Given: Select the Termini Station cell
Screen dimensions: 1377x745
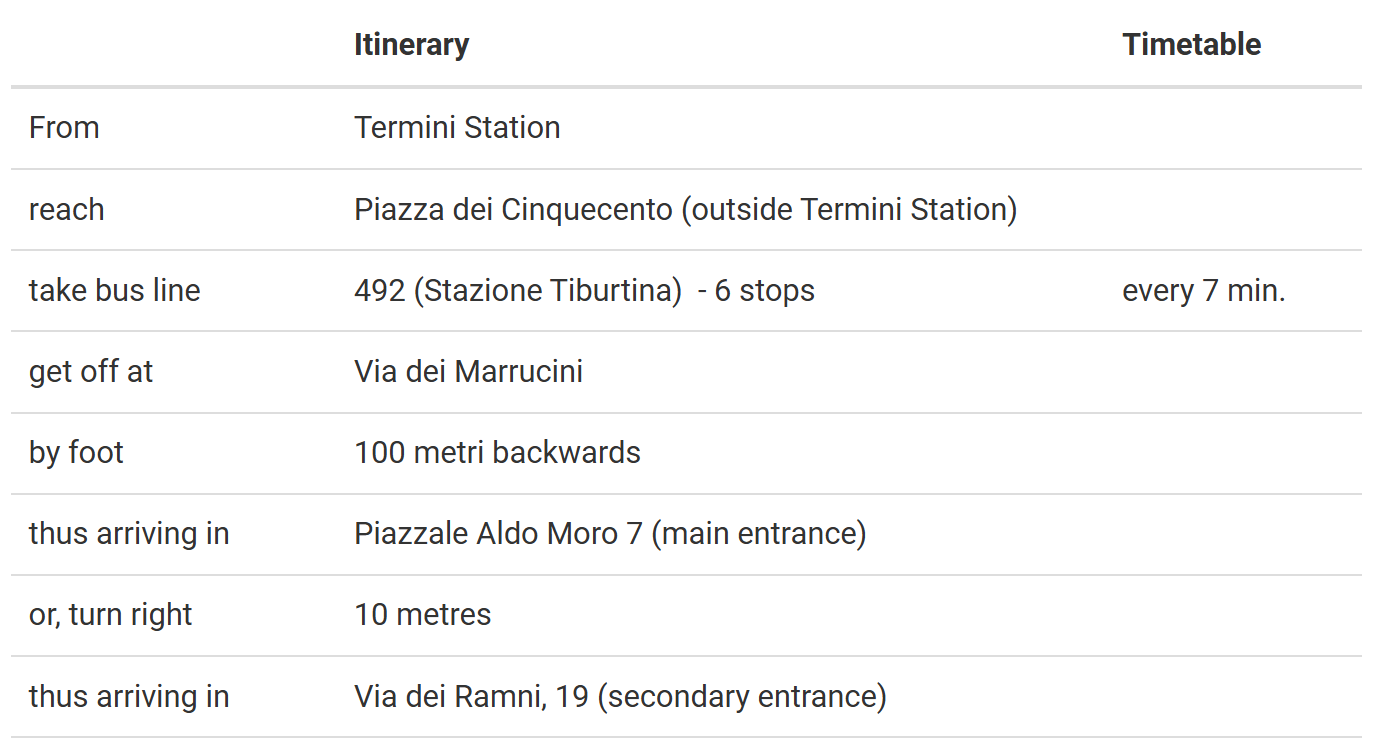Looking at the screenshot, I should click(x=457, y=128).
